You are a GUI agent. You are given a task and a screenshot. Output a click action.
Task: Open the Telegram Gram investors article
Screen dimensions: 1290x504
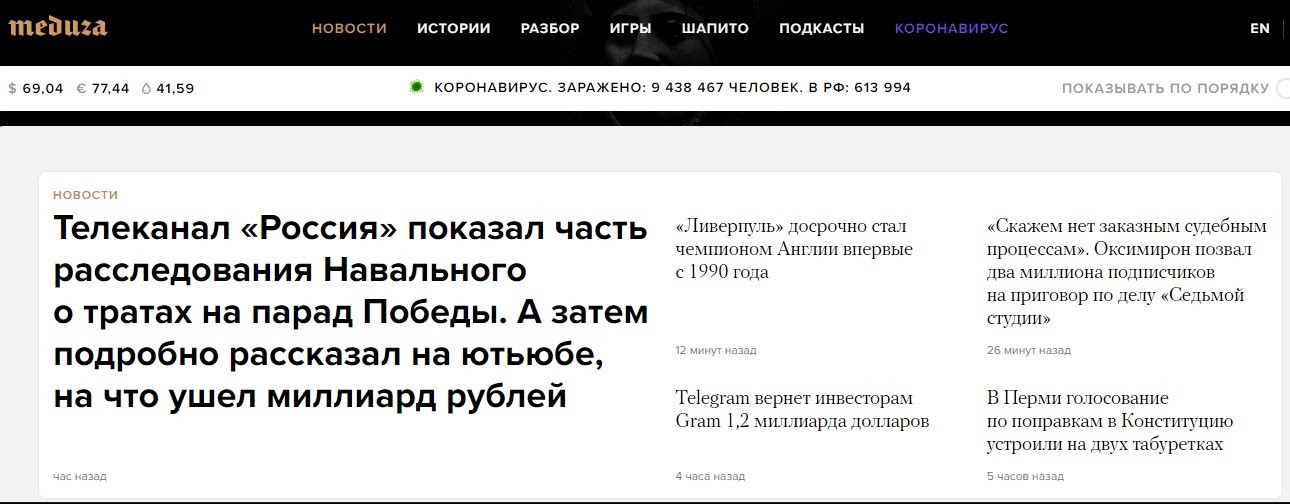pos(803,410)
